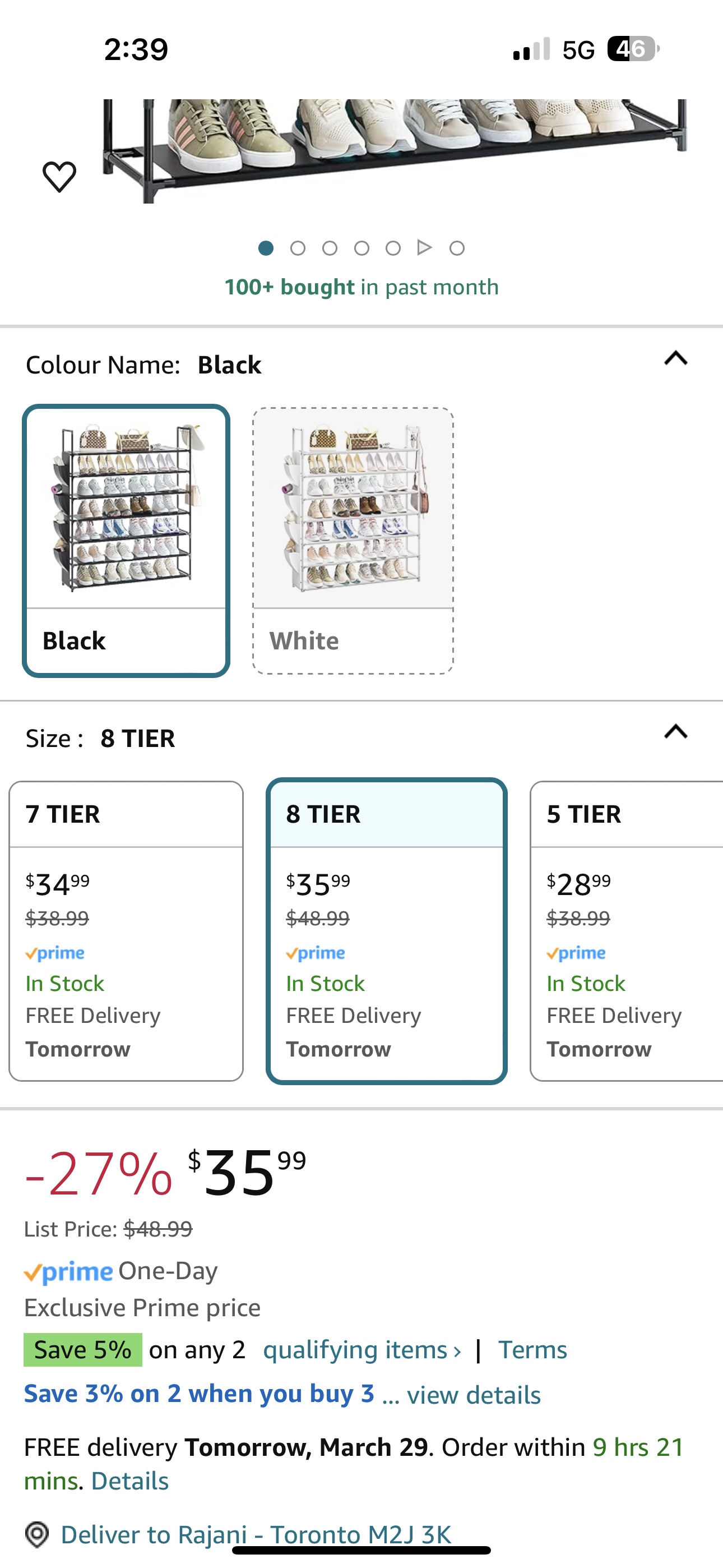Open qualifying items link
Image resolution: width=723 pixels, height=1568 pixels.
[x=361, y=1349]
